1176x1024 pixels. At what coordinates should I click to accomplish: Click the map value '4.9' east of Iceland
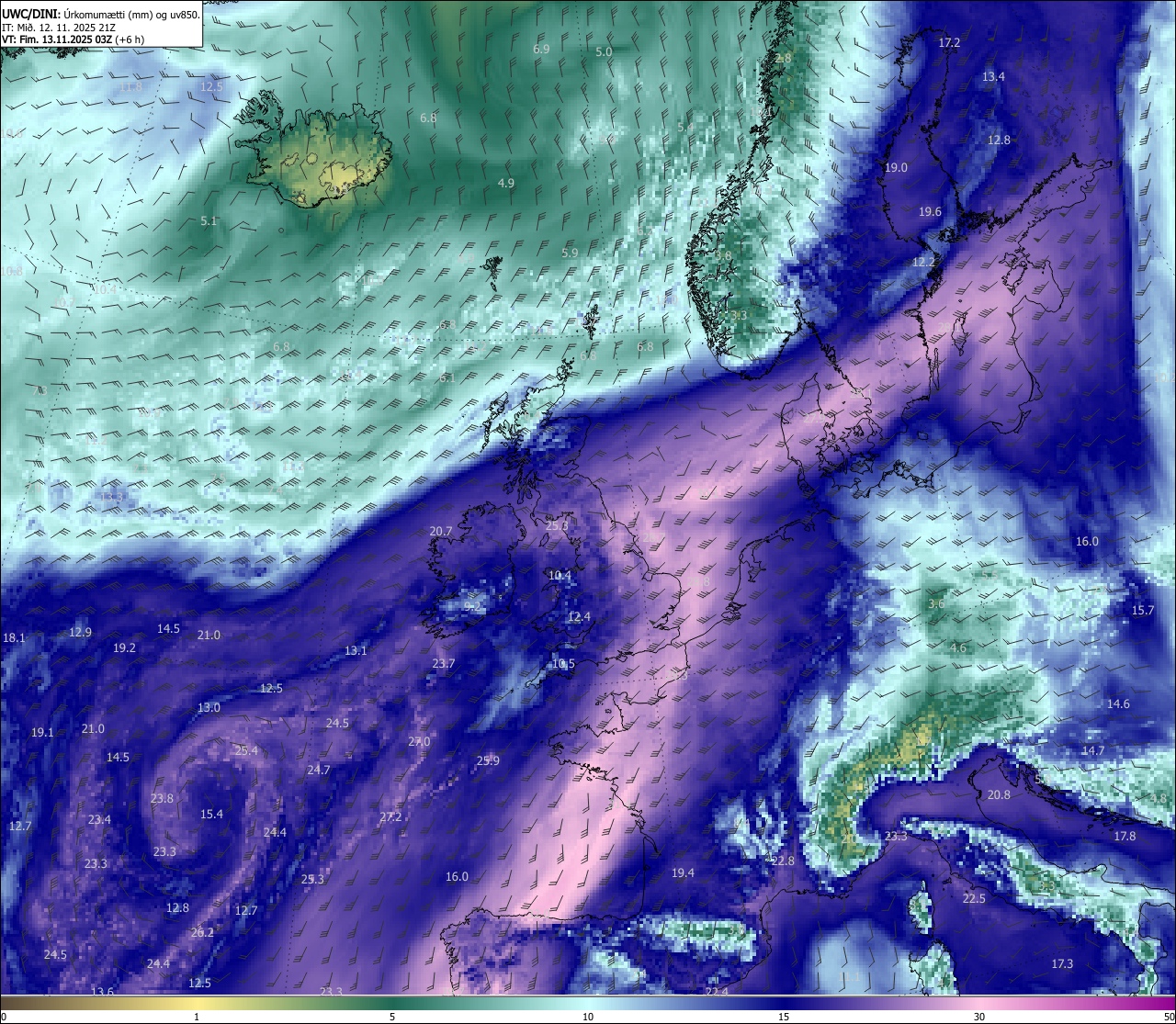505,184
